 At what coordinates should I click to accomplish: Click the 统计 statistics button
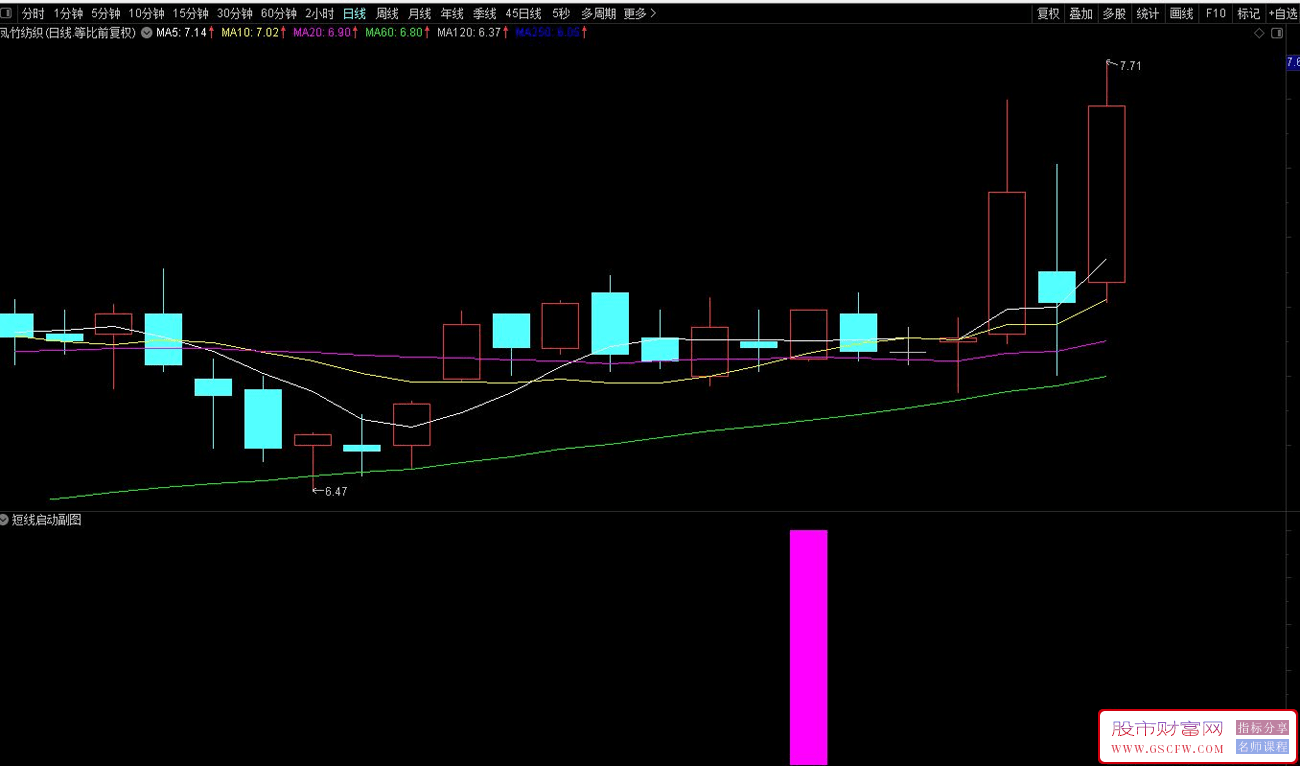1148,14
